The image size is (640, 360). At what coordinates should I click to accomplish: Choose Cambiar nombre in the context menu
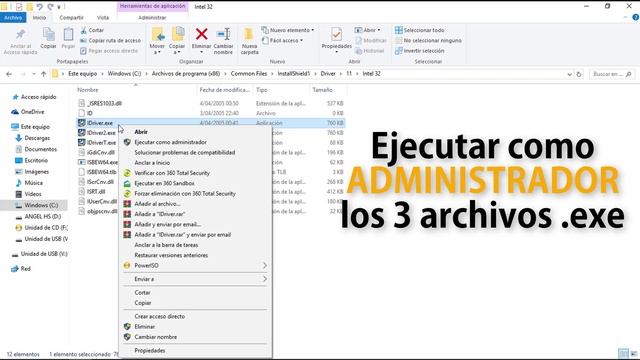[x=156, y=337]
